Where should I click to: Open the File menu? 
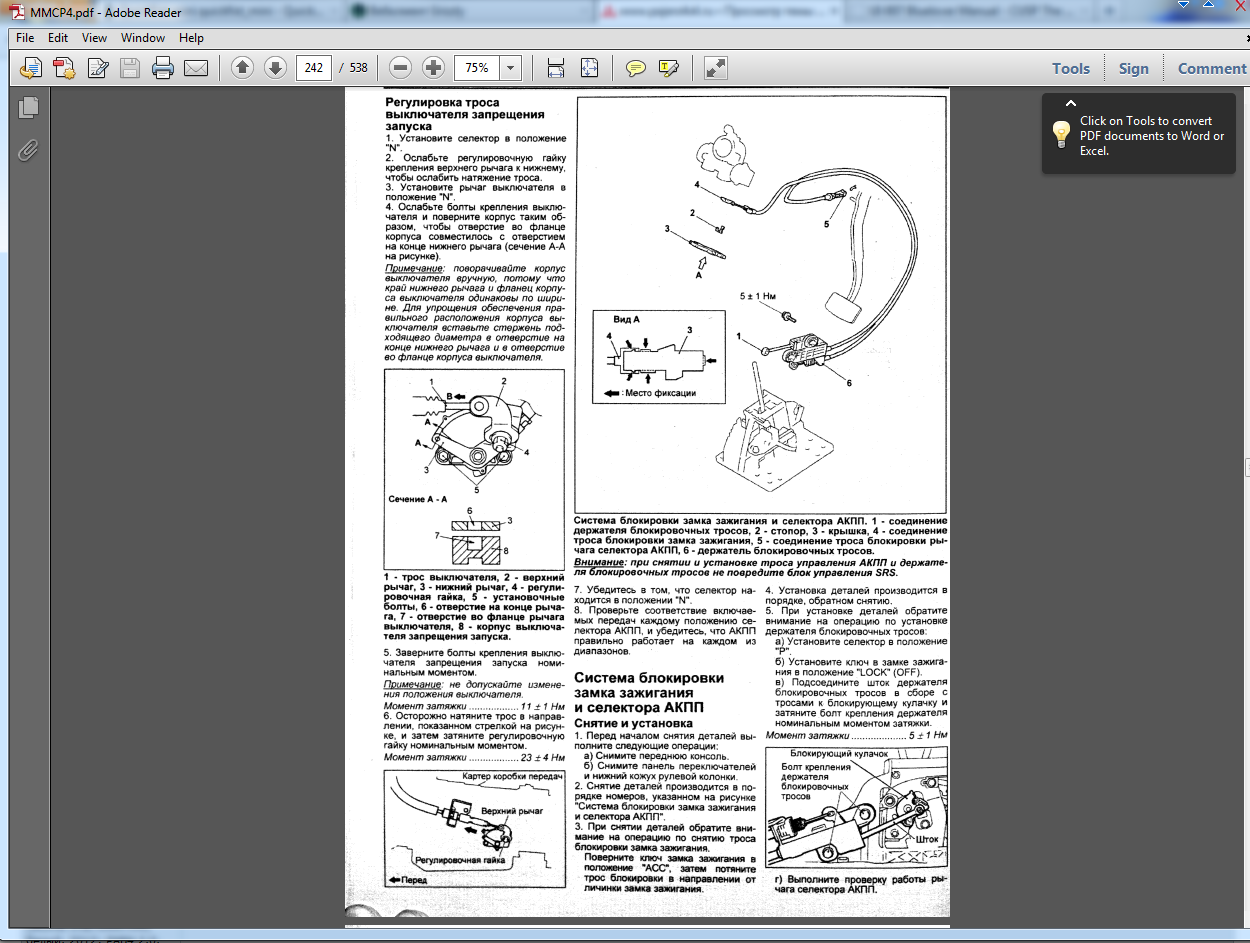tap(25, 38)
